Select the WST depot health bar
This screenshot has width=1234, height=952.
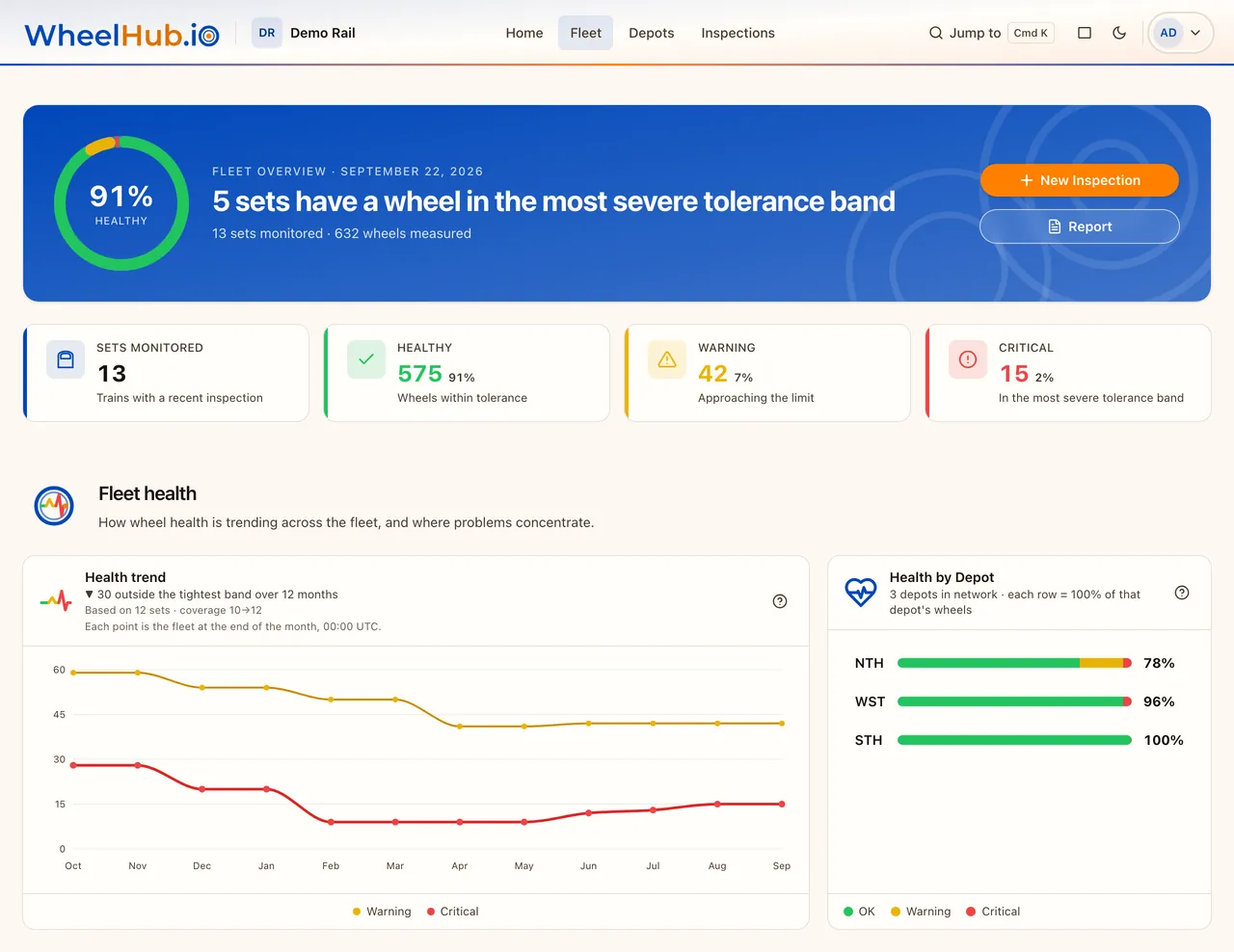point(1014,701)
